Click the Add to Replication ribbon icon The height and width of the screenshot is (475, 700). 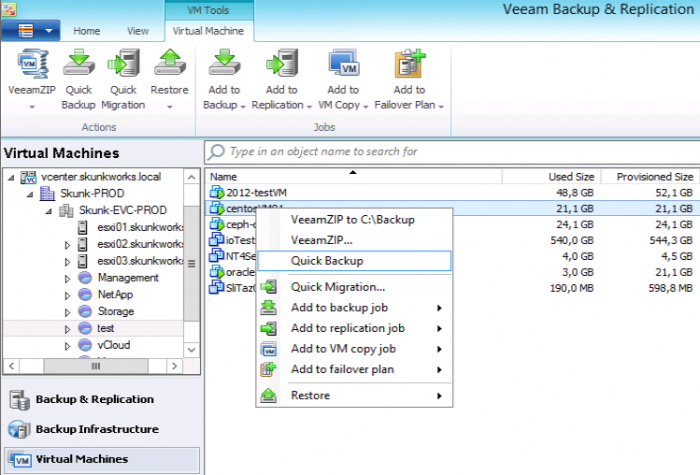[x=281, y=63]
